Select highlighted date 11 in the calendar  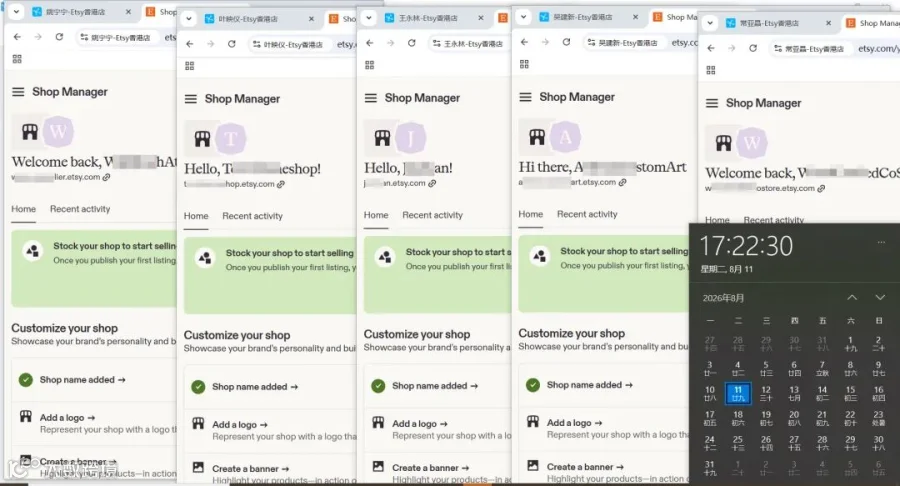[738, 394]
